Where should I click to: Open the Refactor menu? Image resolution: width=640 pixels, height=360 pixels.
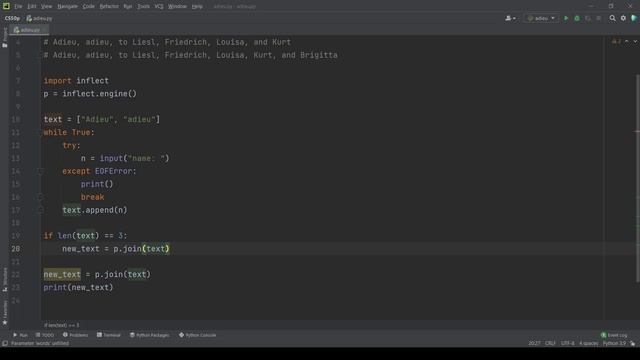[109, 7]
